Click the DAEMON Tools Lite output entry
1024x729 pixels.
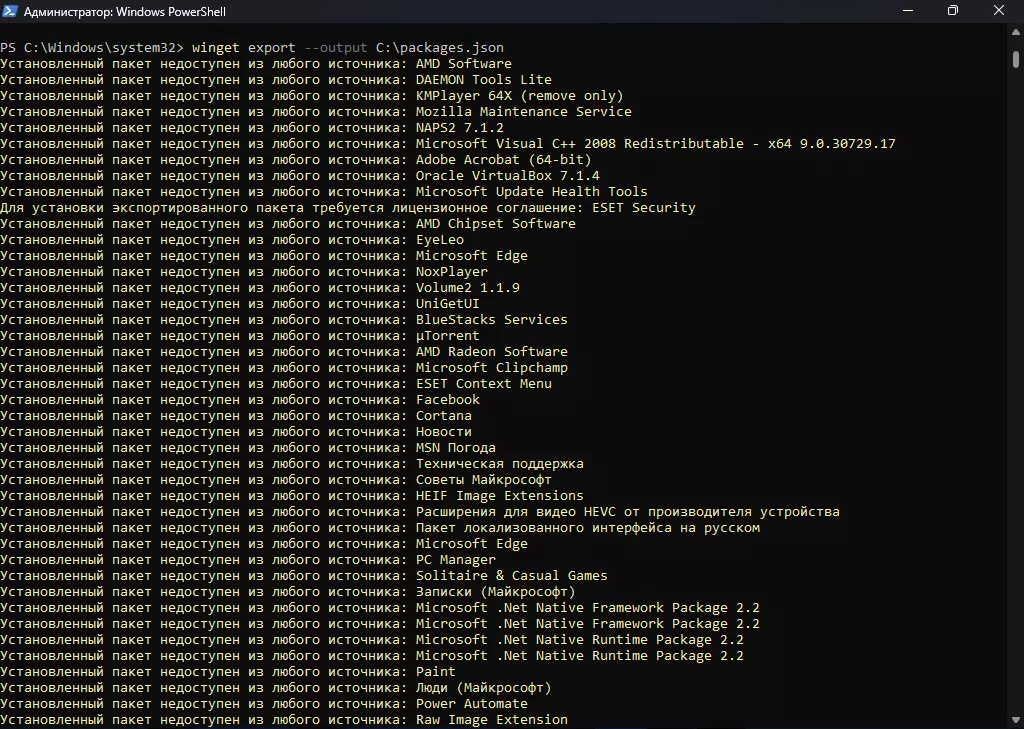click(x=483, y=80)
